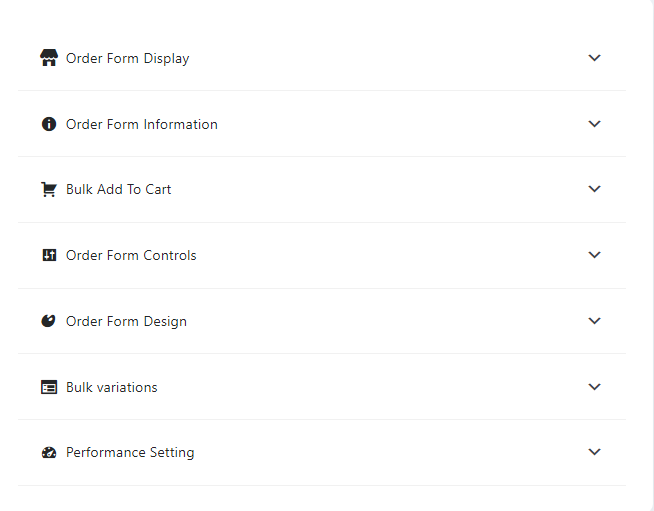The height and width of the screenshot is (511, 654).
Task: Open the Performance Setting section label
Action: (130, 453)
